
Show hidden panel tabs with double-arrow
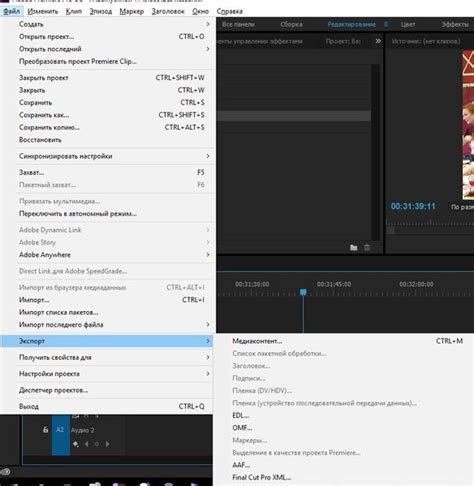[378, 41]
